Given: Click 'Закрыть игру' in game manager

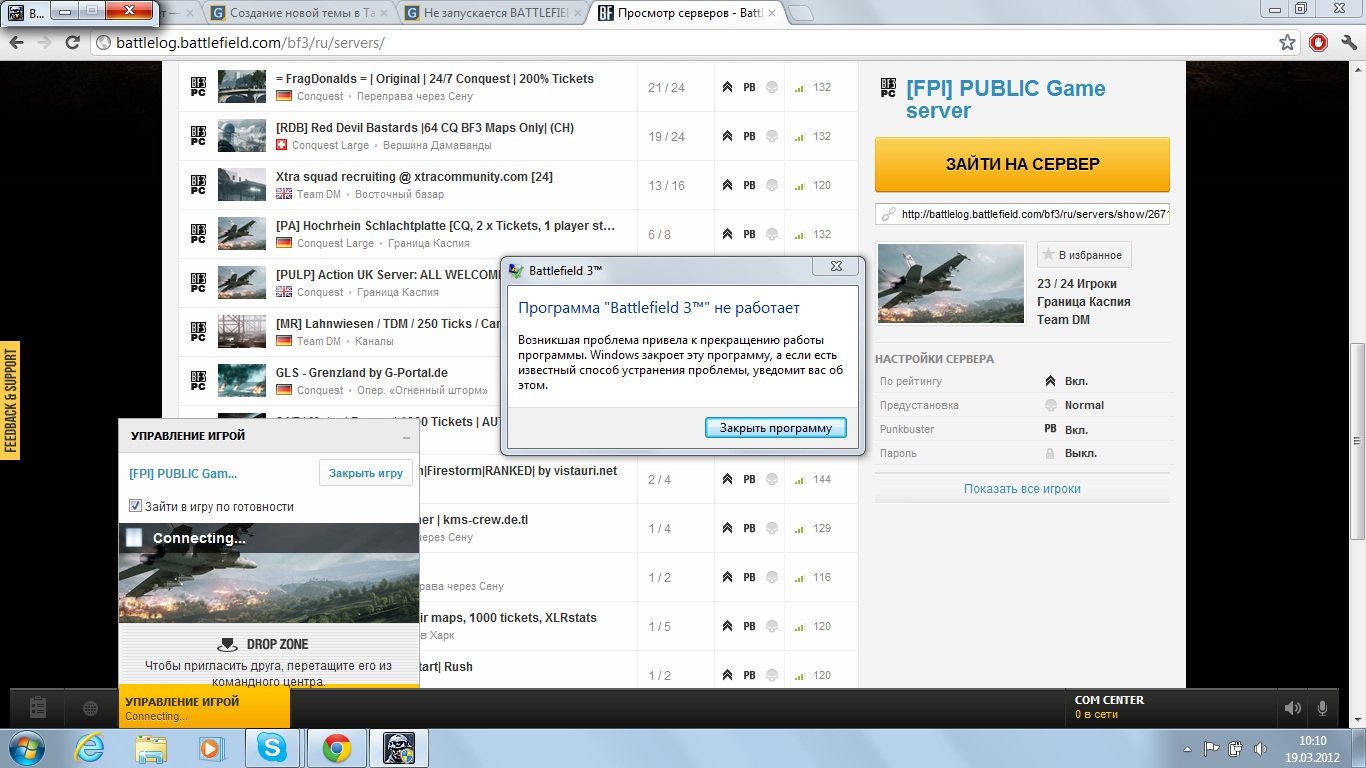Looking at the screenshot, I should [366, 473].
